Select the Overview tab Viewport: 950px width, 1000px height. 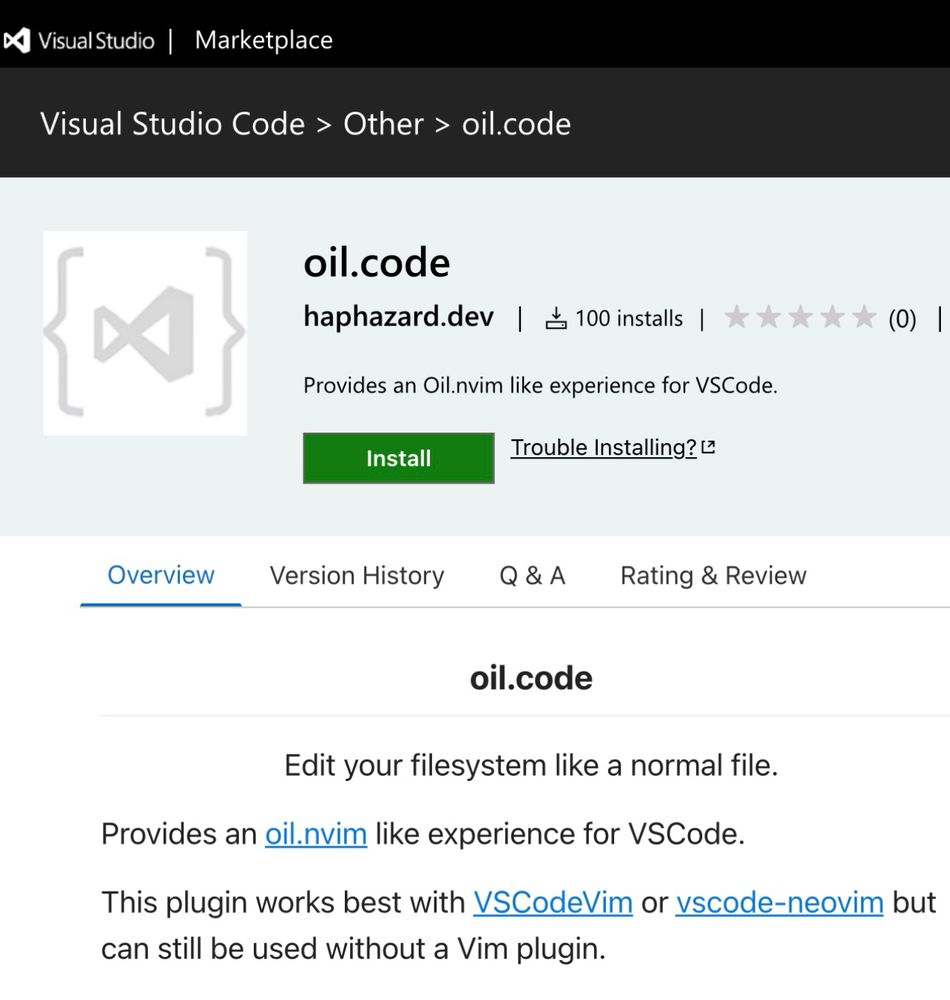160,575
